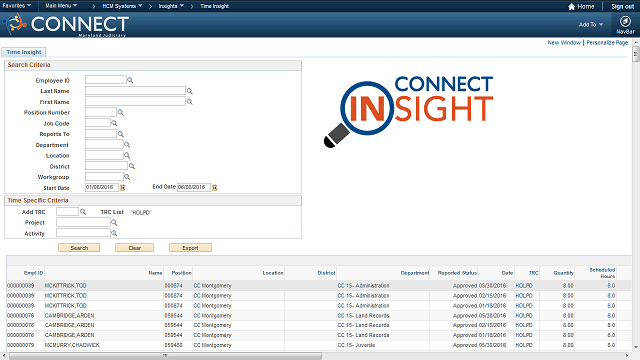Focus the Employee ID input field
Viewport: 640px width, 360px height.
click(106, 80)
